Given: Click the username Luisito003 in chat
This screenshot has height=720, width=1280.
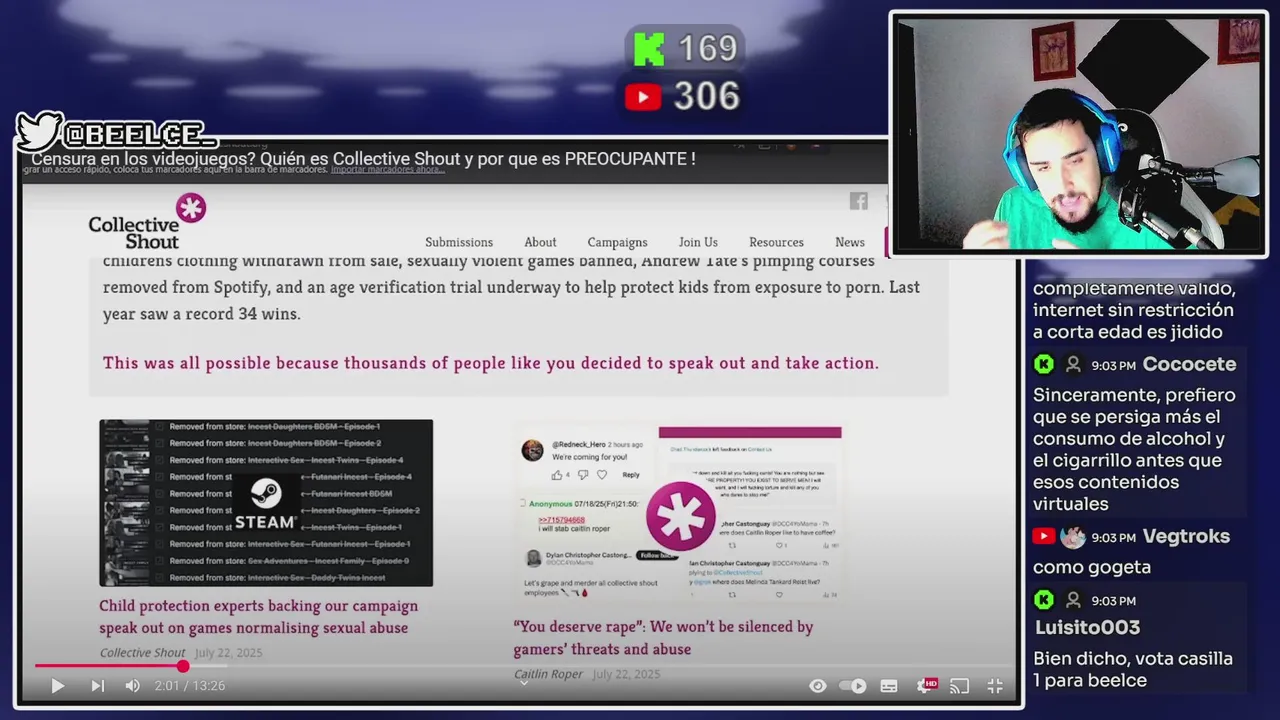Looking at the screenshot, I should click(x=1087, y=628).
